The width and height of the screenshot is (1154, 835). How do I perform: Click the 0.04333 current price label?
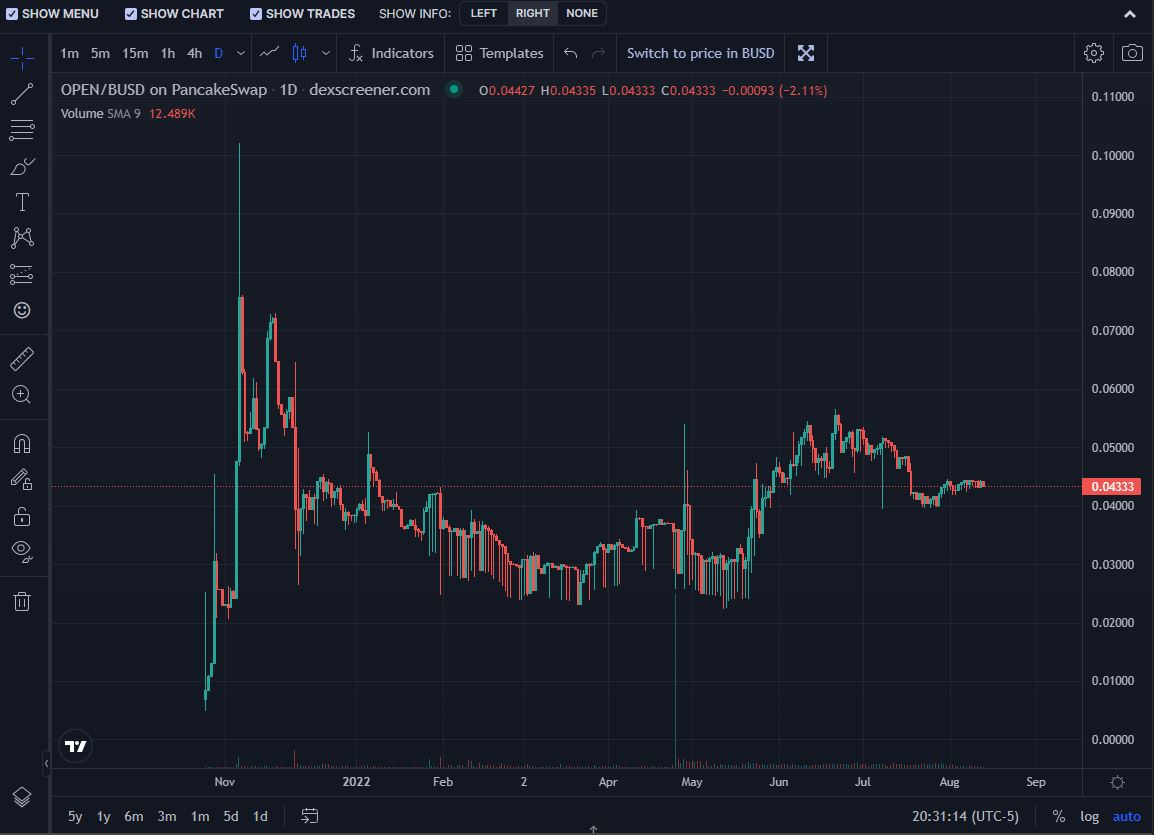tap(1112, 486)
